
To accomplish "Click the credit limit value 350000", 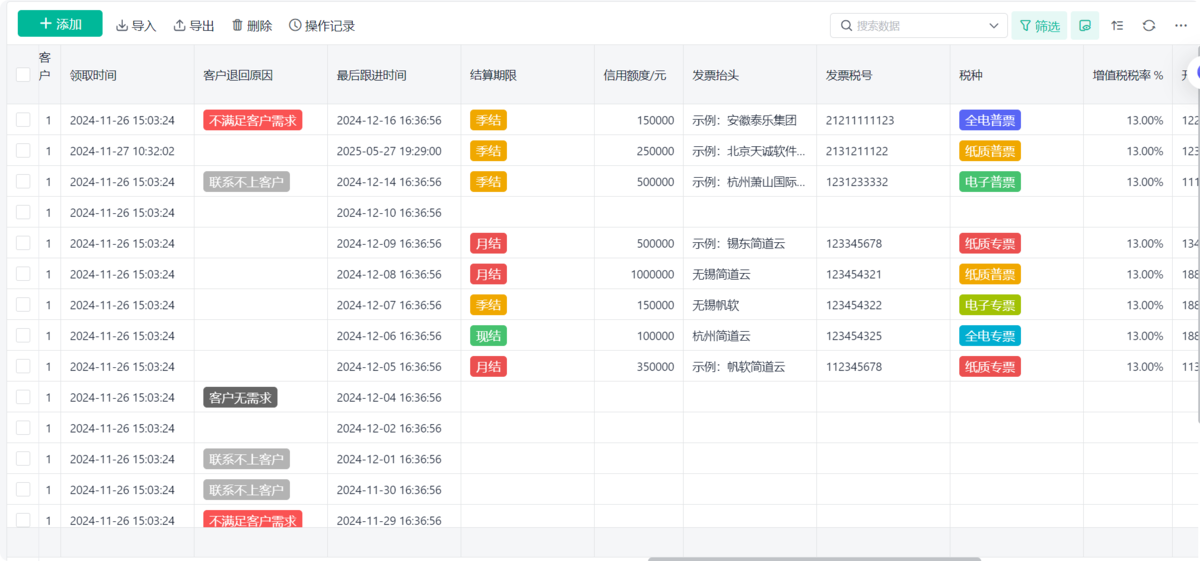I will coord(655,367).
